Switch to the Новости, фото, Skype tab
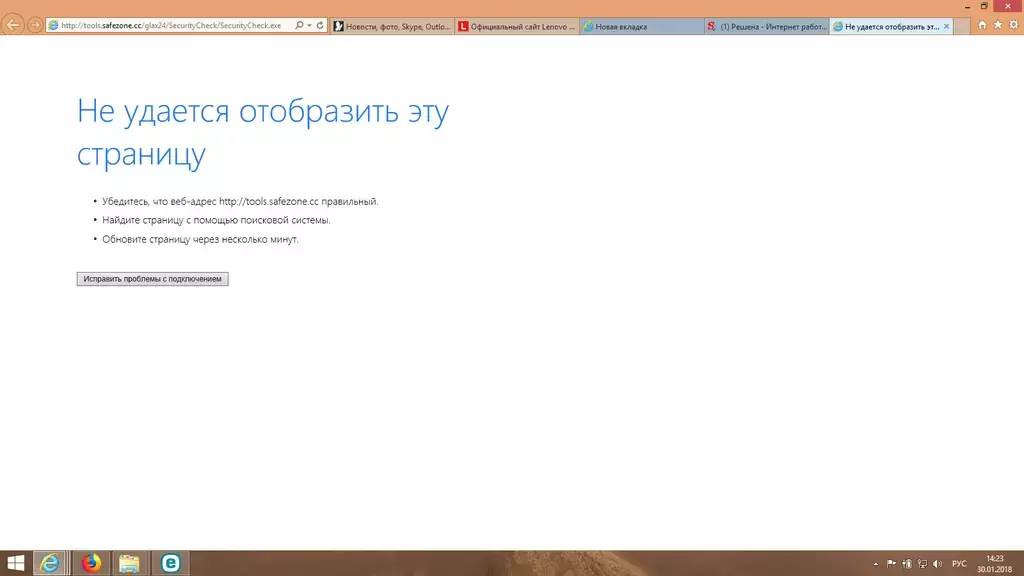This screenshot has width=1024, height=576. 392,26
